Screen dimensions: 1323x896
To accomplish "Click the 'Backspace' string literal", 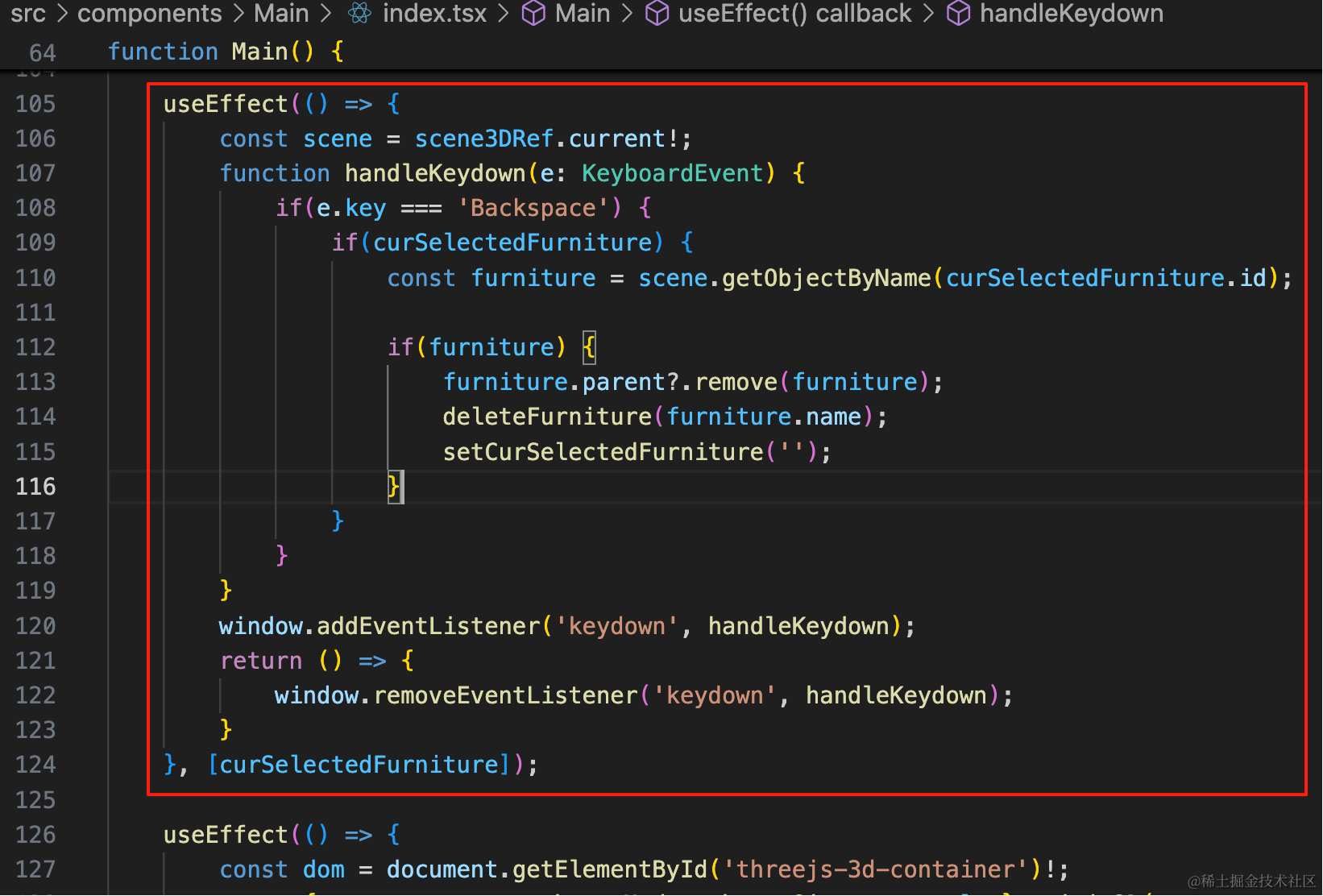I will coord(533,208).
